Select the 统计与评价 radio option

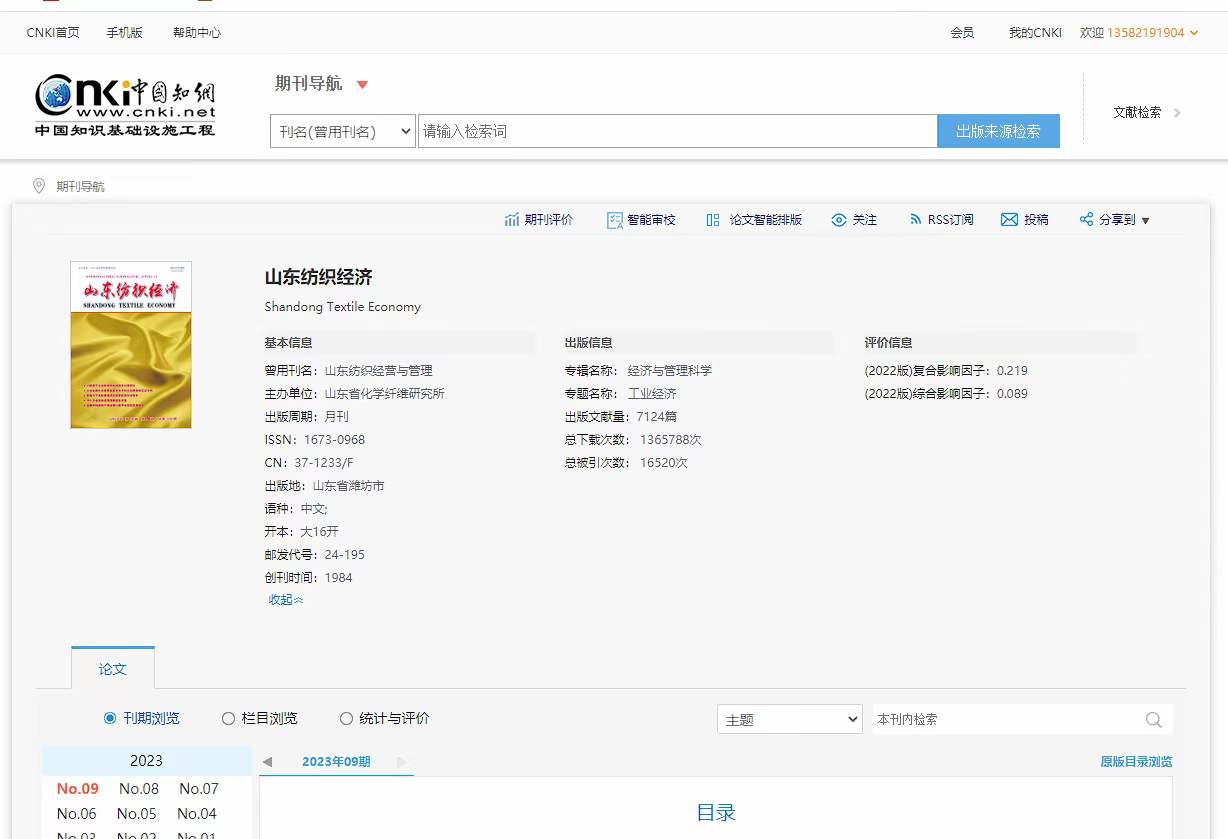coord(346,718)
